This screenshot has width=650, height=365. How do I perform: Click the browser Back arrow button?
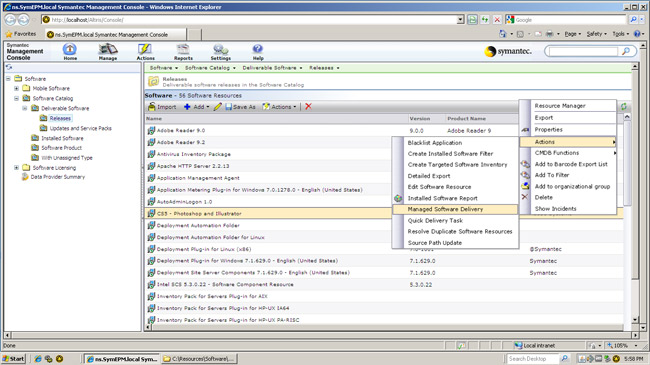tap(10, 19)
